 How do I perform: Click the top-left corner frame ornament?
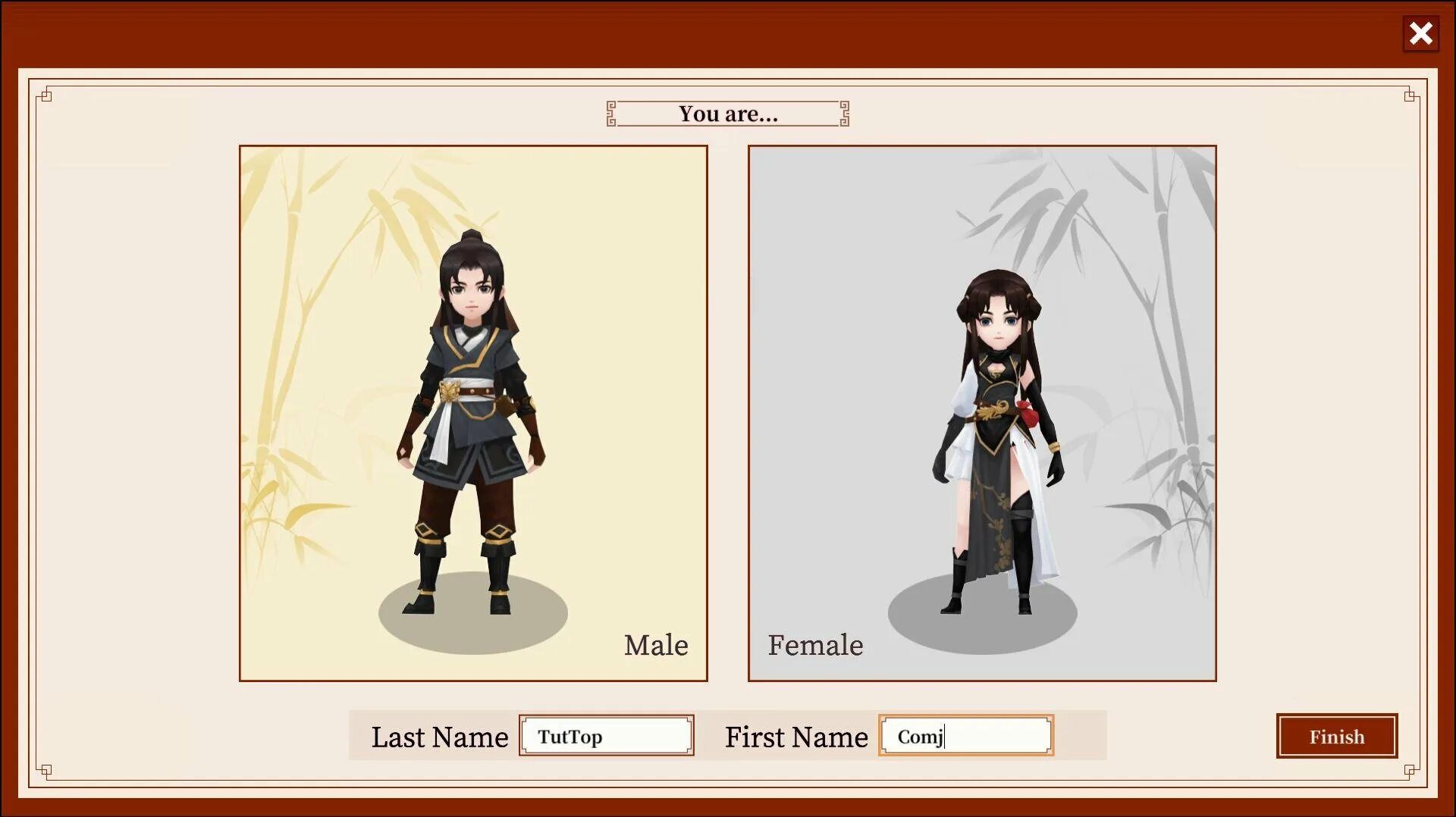tap(45, 95)
